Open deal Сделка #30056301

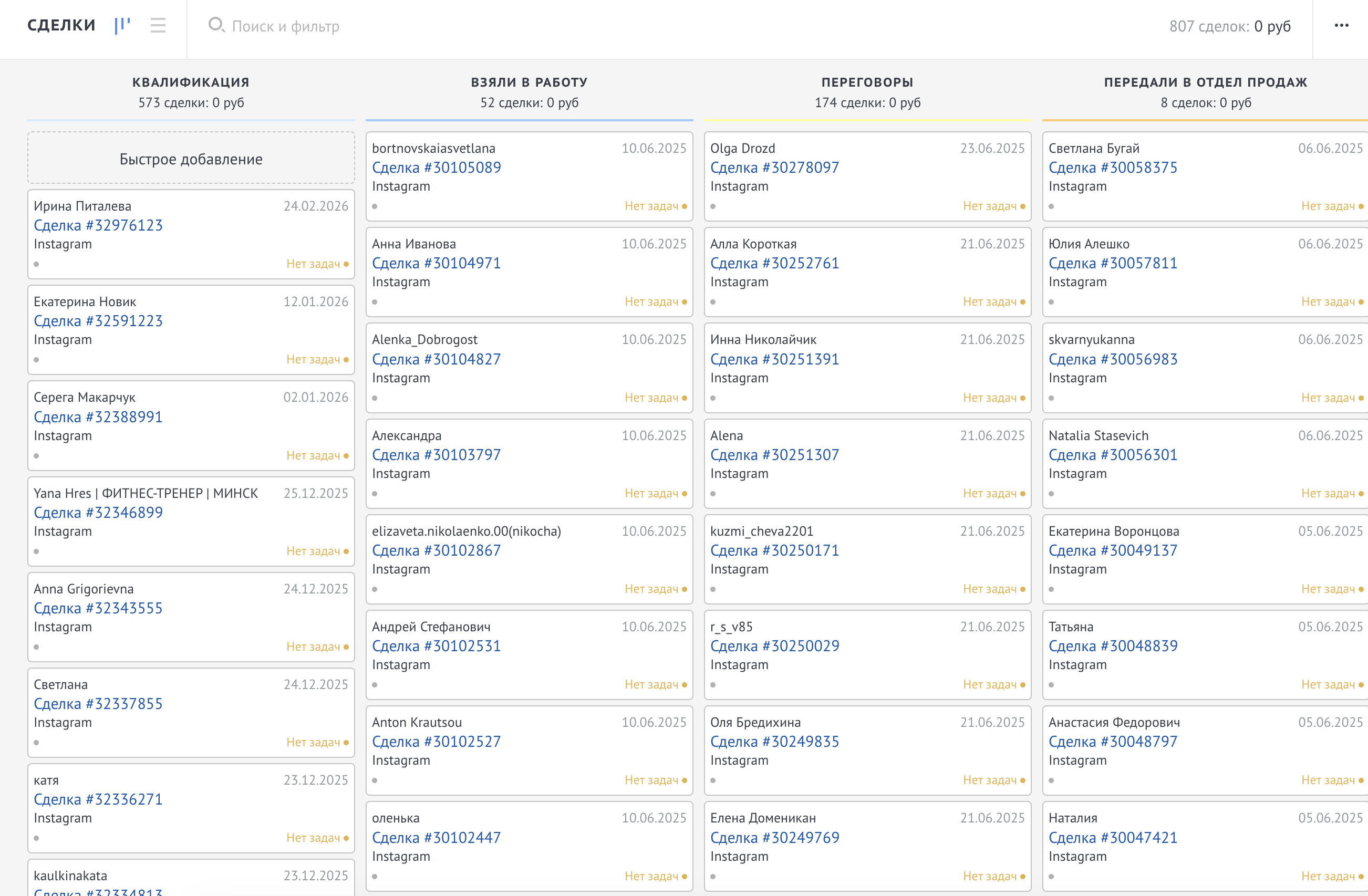pyautogui.click(x=1113, y=455)
